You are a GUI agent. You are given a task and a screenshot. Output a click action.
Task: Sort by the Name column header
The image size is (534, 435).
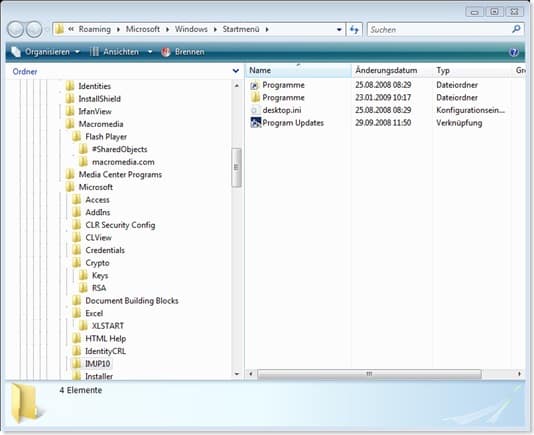click(299, 71)
